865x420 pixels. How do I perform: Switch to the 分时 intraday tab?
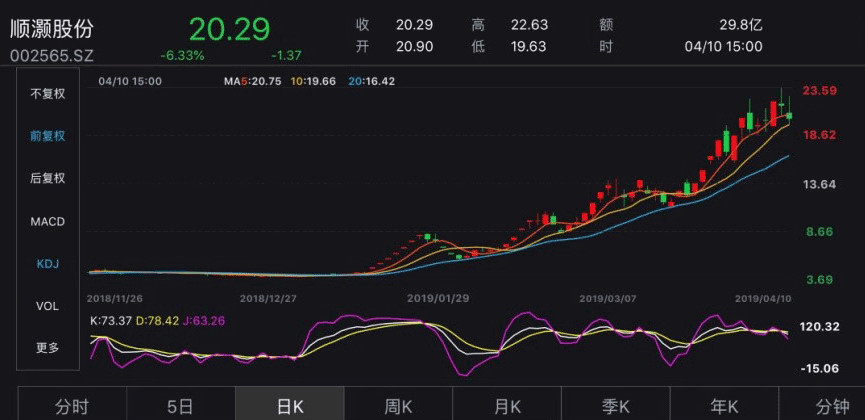point(72,406)
